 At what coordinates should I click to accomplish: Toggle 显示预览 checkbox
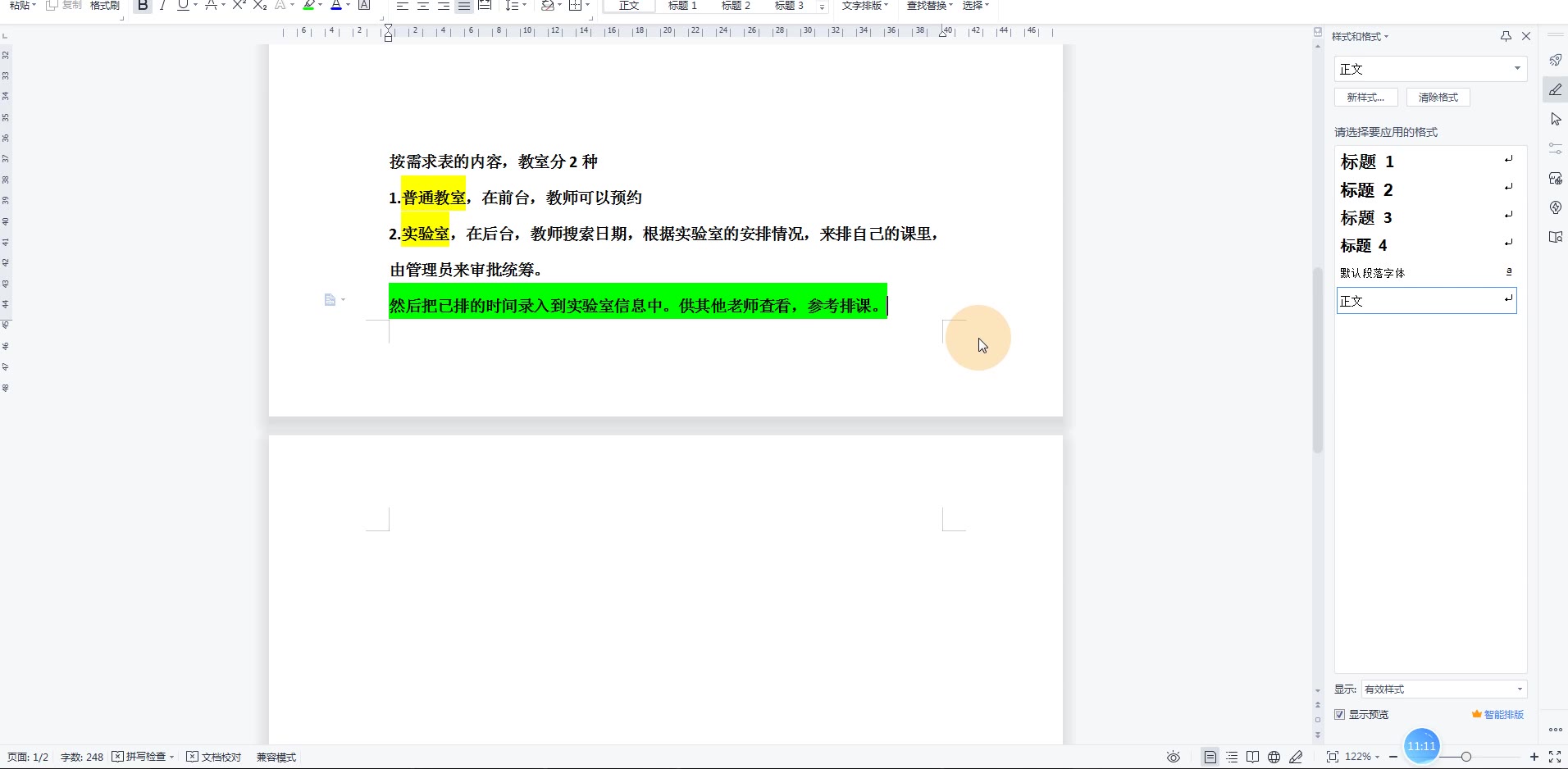[x=1339, y=715]
